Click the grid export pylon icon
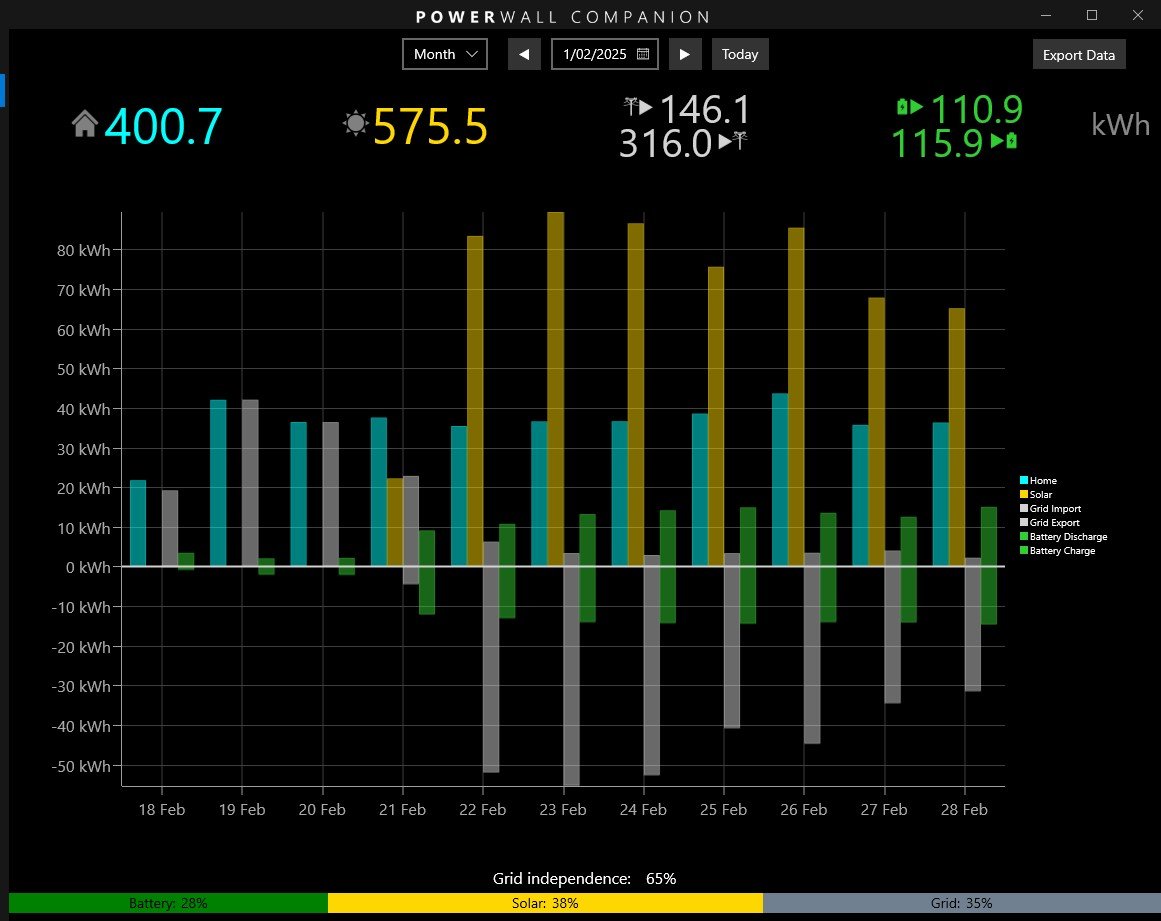 (x=739, y=140)
